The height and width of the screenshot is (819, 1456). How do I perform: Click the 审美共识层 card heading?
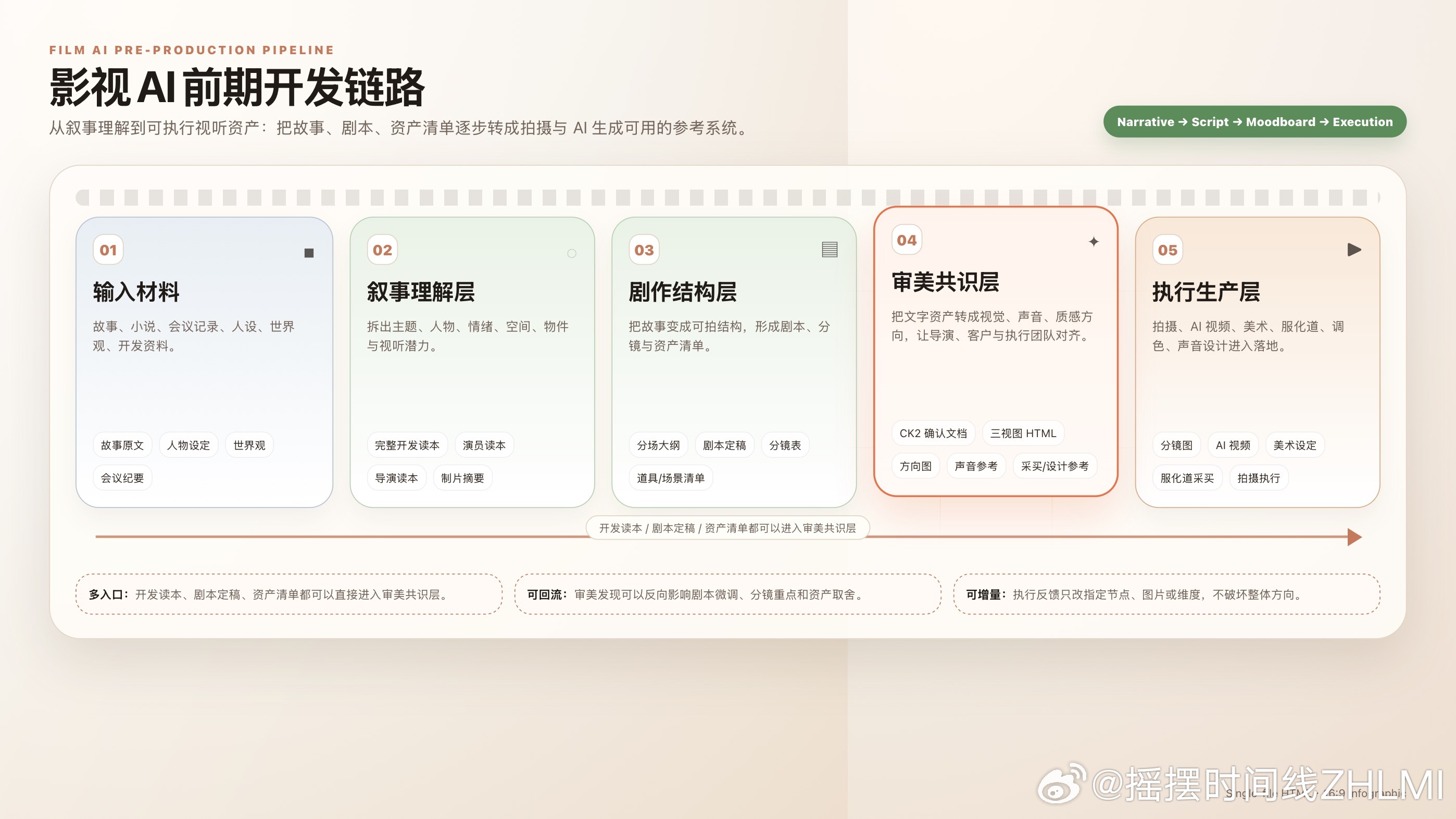[x=946, y=282]
